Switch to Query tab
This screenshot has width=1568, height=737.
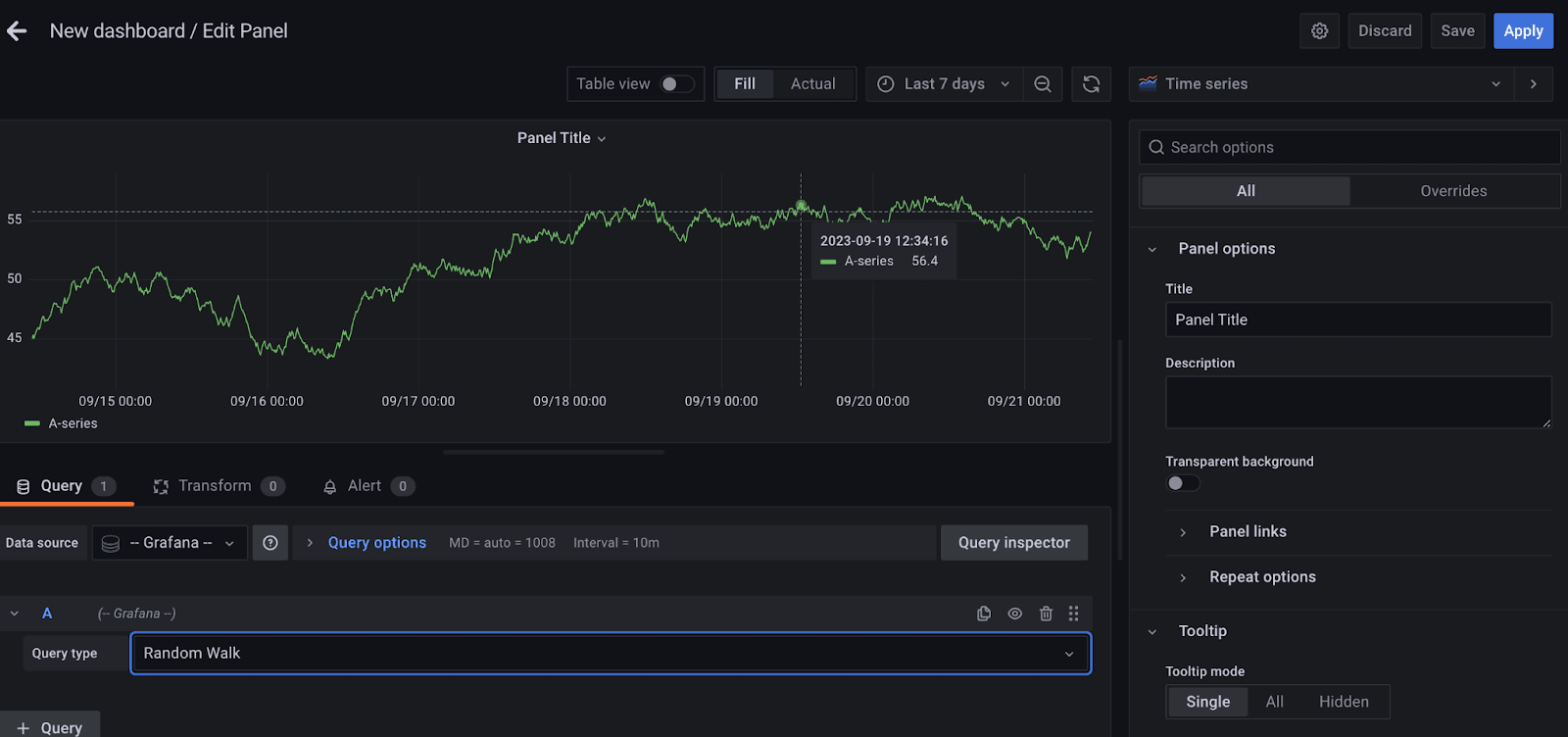pos(66,486)
